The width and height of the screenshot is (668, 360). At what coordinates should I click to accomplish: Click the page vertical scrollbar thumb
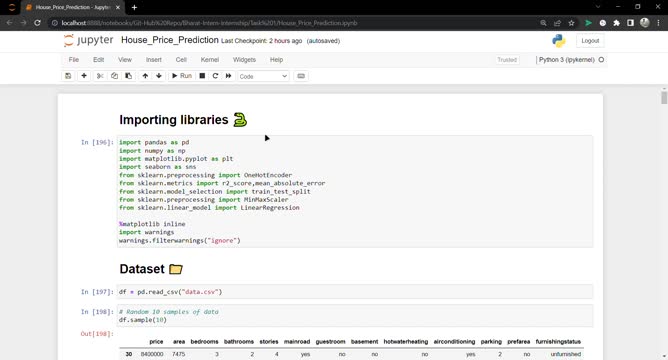664,97
